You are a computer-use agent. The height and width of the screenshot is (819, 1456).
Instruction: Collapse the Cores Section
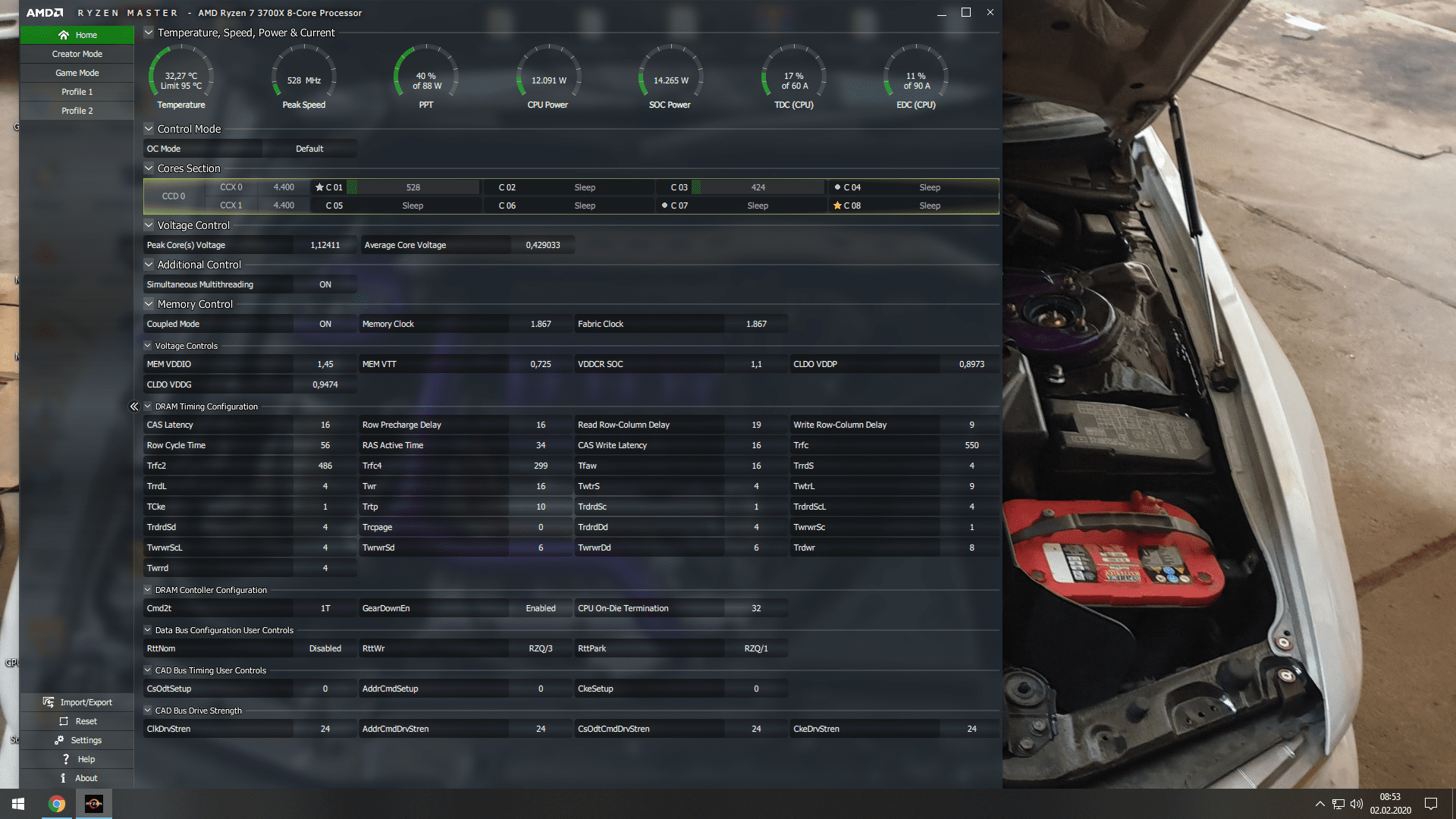pos(149,168)
